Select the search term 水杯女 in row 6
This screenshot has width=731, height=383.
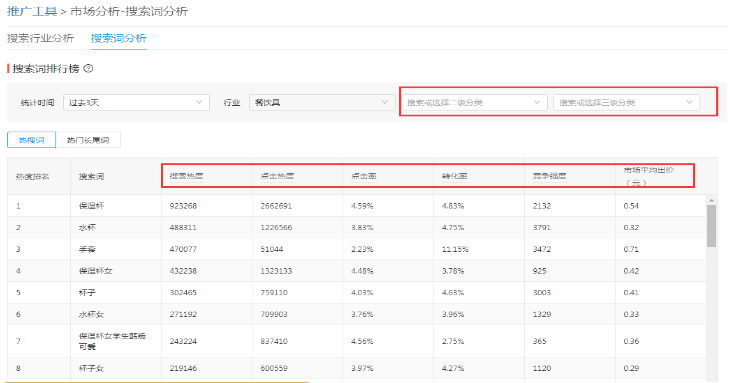[91, 315]
